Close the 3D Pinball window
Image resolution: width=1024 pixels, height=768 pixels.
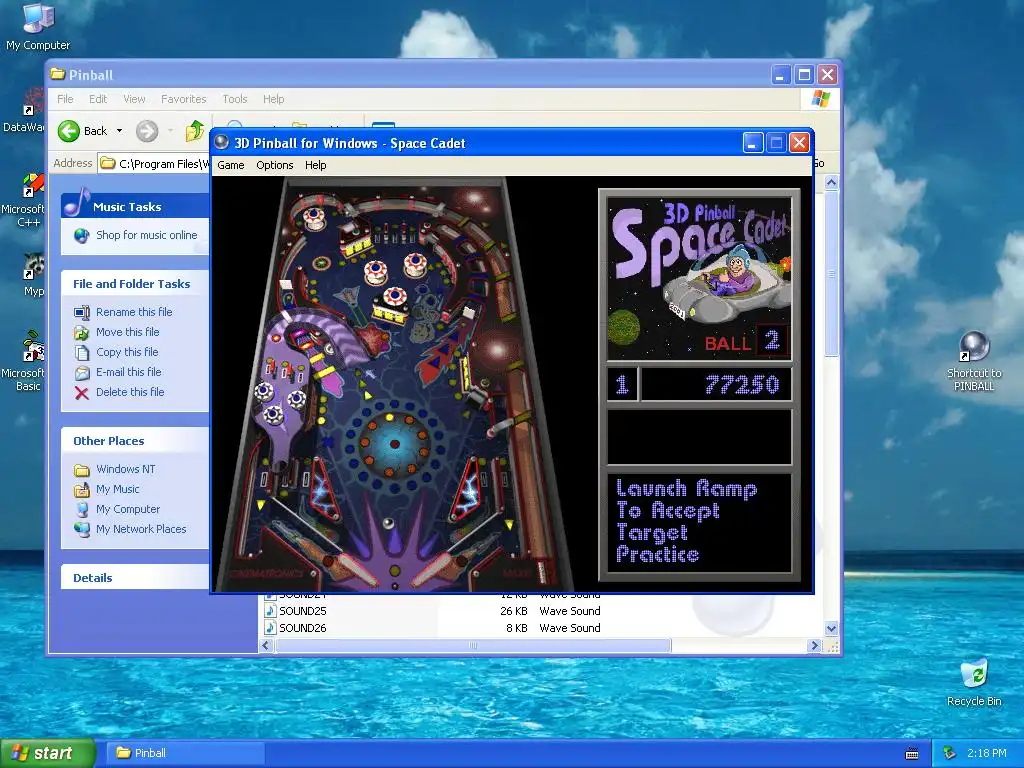point(799,142)
